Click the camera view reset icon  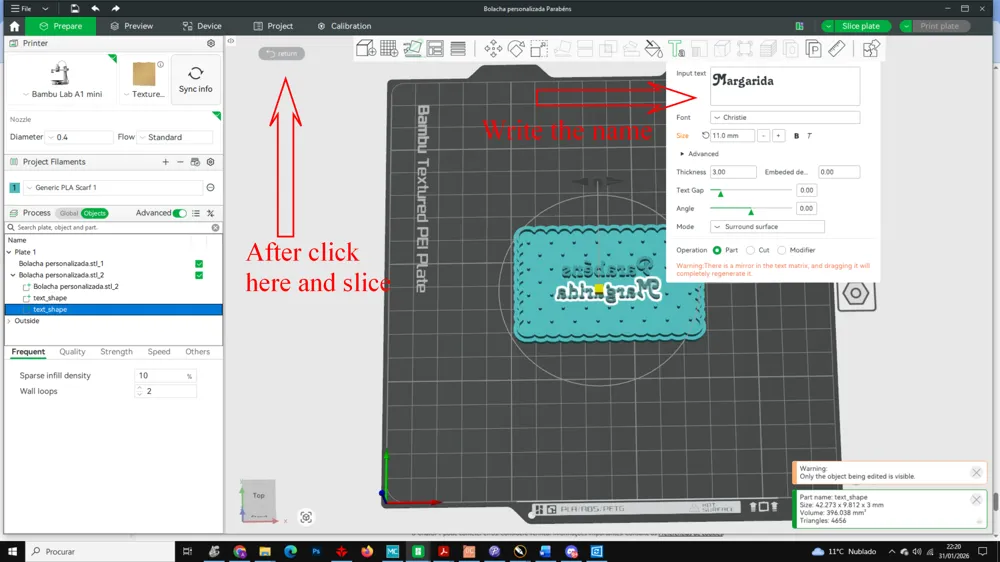(x=306, y=517)
